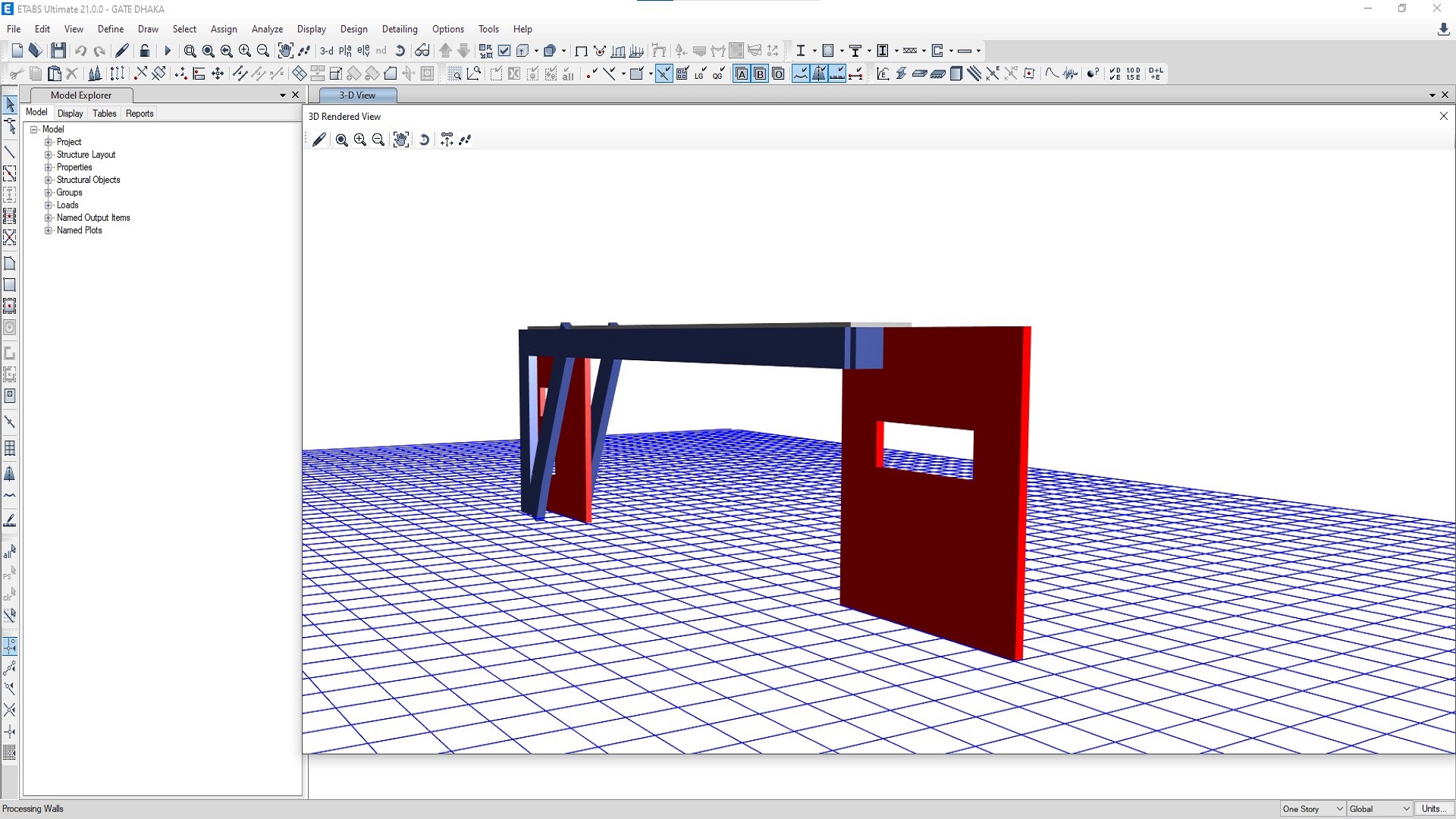The height and width of the screenshot is (819, 1456).
Task: Close the 3D Rendered View panel
Action: pyautogui.click(x=1443, y=116)
